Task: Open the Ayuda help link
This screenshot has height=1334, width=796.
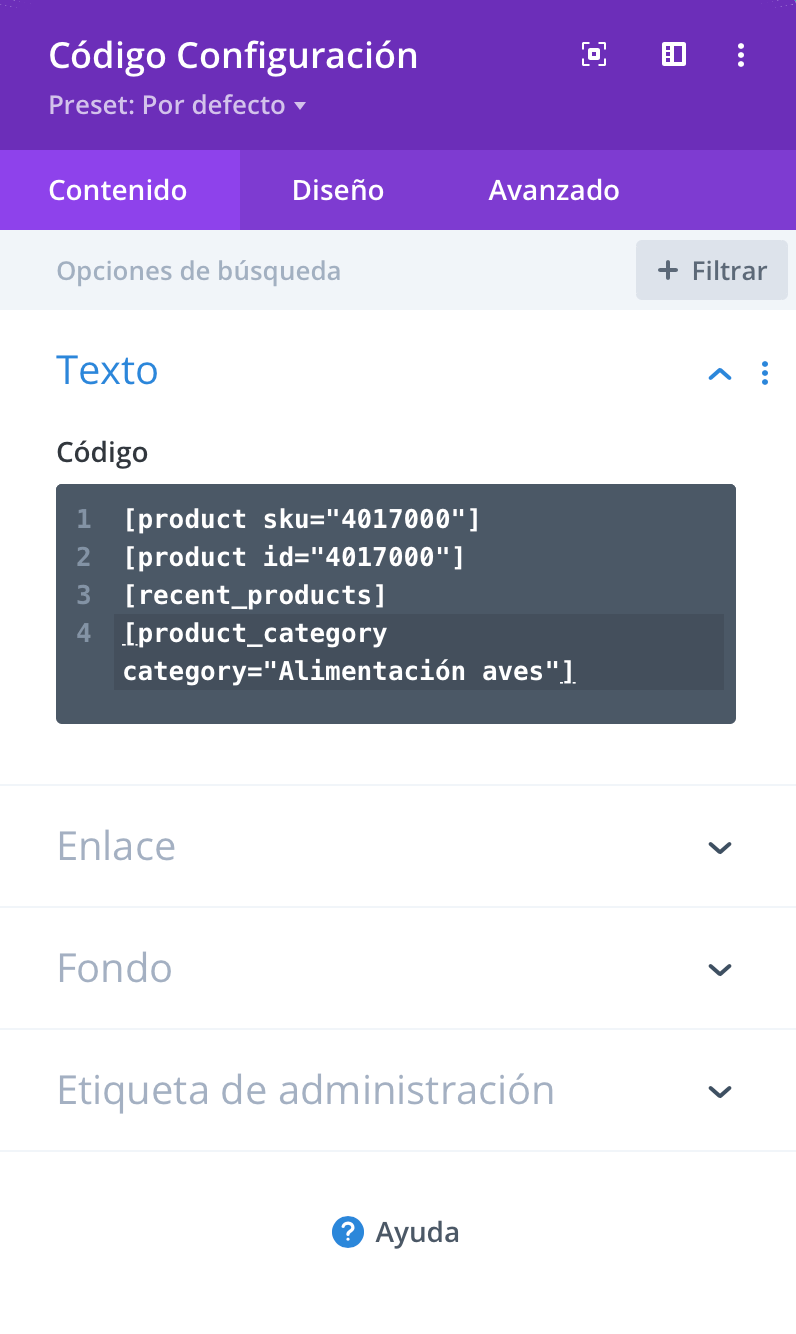Action: pyautogui.click(x=396, y=1232)
